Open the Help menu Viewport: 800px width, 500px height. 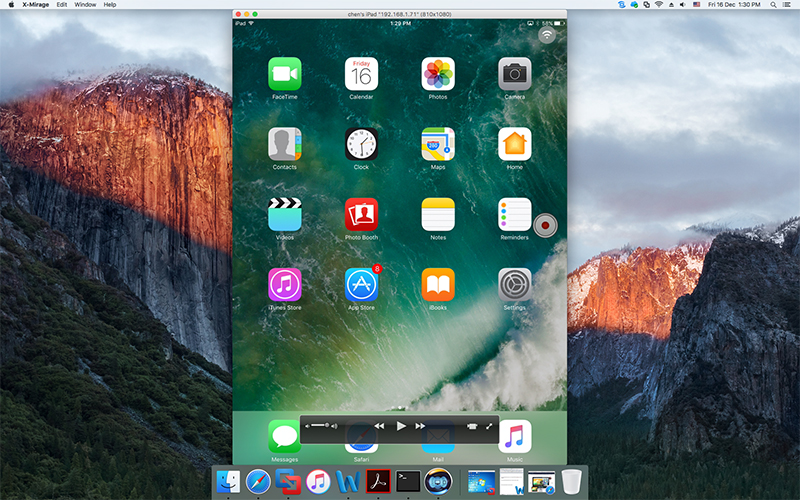110,5
